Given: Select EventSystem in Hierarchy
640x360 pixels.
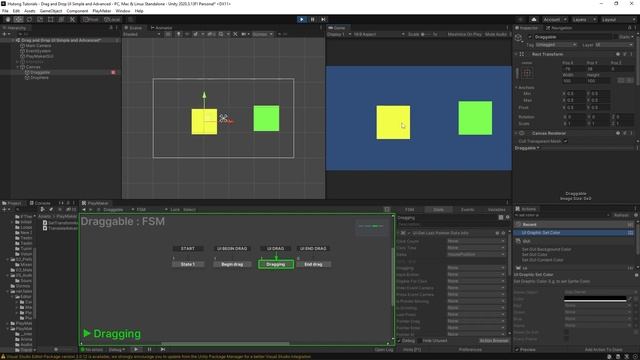Looking at the screenshot, I should [38, 51].
